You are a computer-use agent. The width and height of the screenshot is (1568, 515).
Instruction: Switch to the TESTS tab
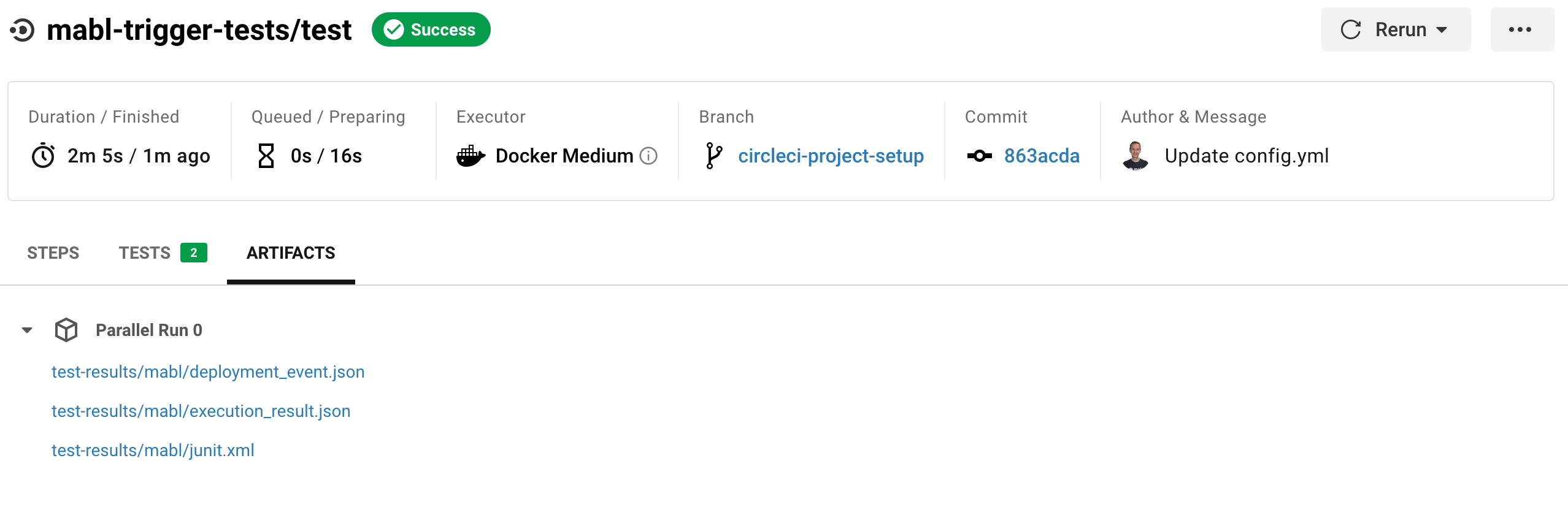tap(145, 253)
